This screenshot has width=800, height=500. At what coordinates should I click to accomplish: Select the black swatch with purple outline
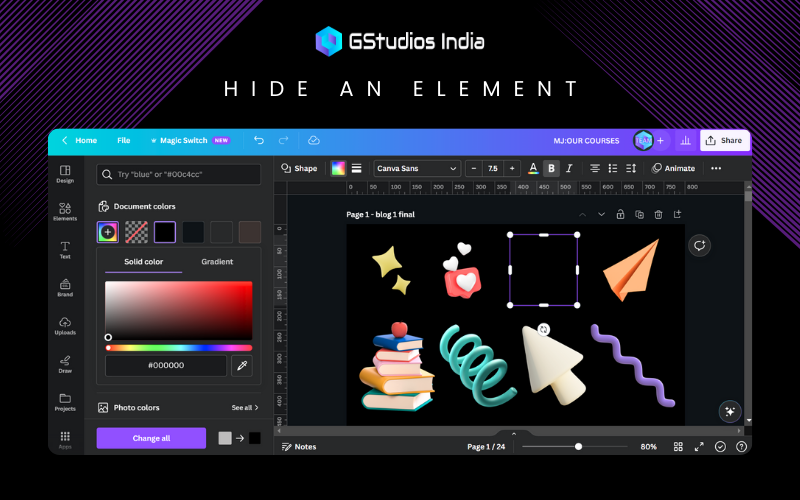[165, 232]
